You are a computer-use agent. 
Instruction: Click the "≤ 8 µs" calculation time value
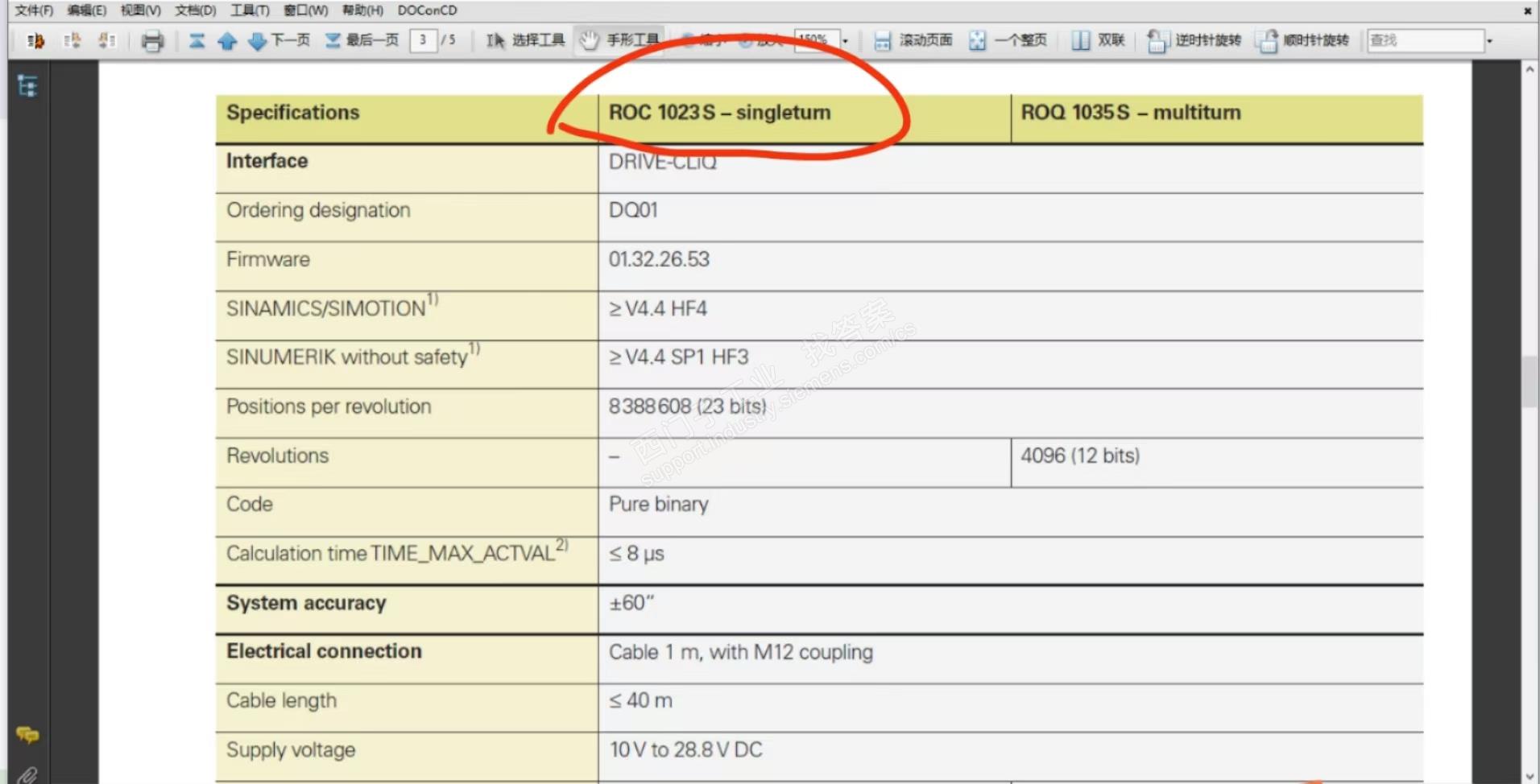[636, 554]
